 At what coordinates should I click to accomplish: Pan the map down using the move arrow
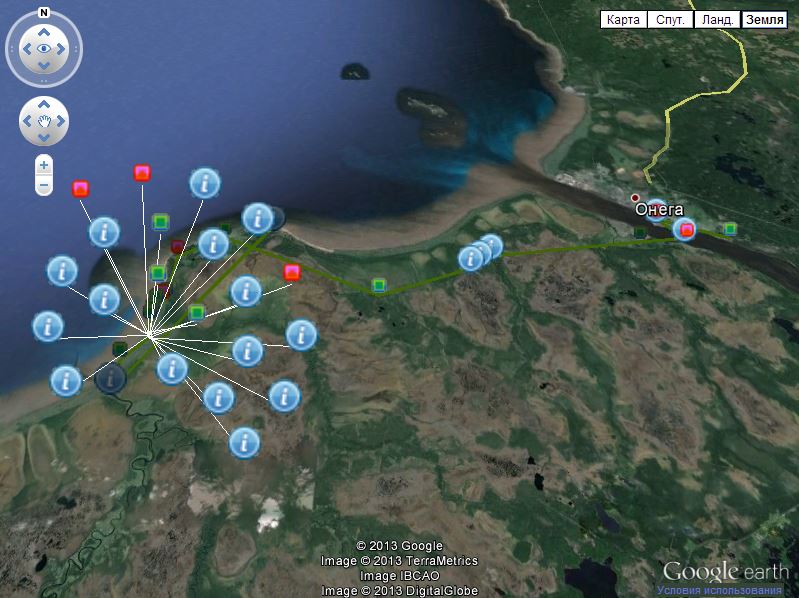pos(44,139)
